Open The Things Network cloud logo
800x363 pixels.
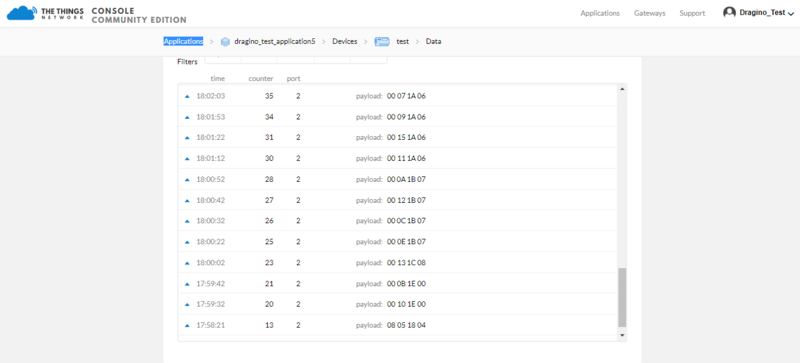click(20, 13)
